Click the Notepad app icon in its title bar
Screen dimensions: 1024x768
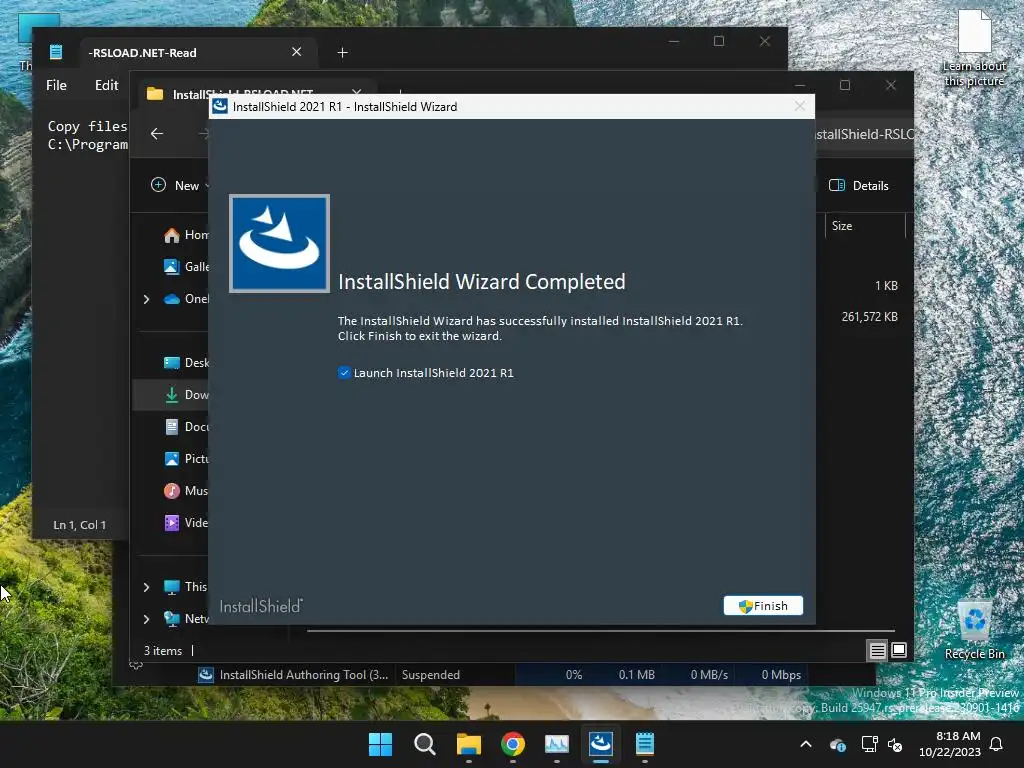56,52
